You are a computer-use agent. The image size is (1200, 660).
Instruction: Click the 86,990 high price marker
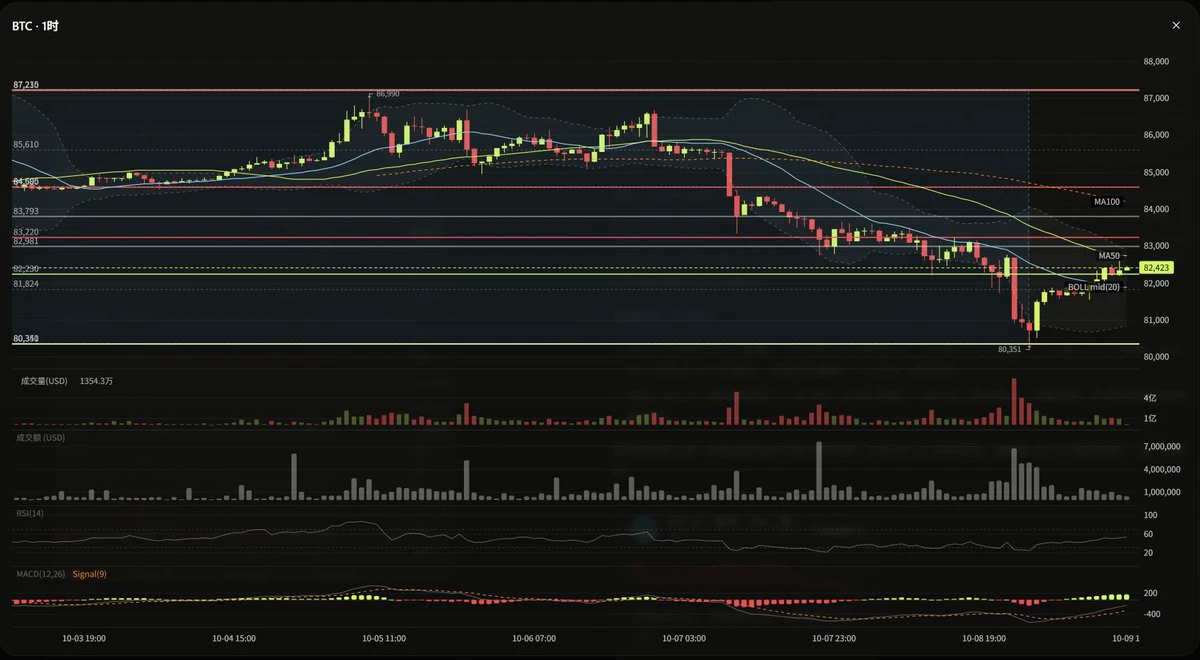(x=387, y=94)
